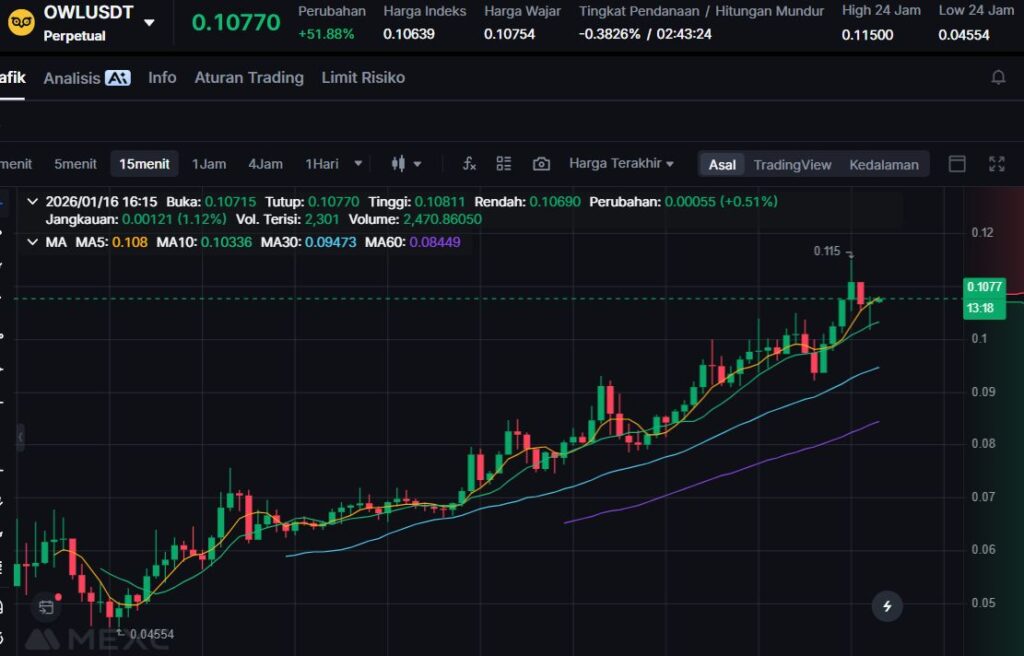Open the notification bell
Viewport: 1024px width, 656px height.
[998, 77]
